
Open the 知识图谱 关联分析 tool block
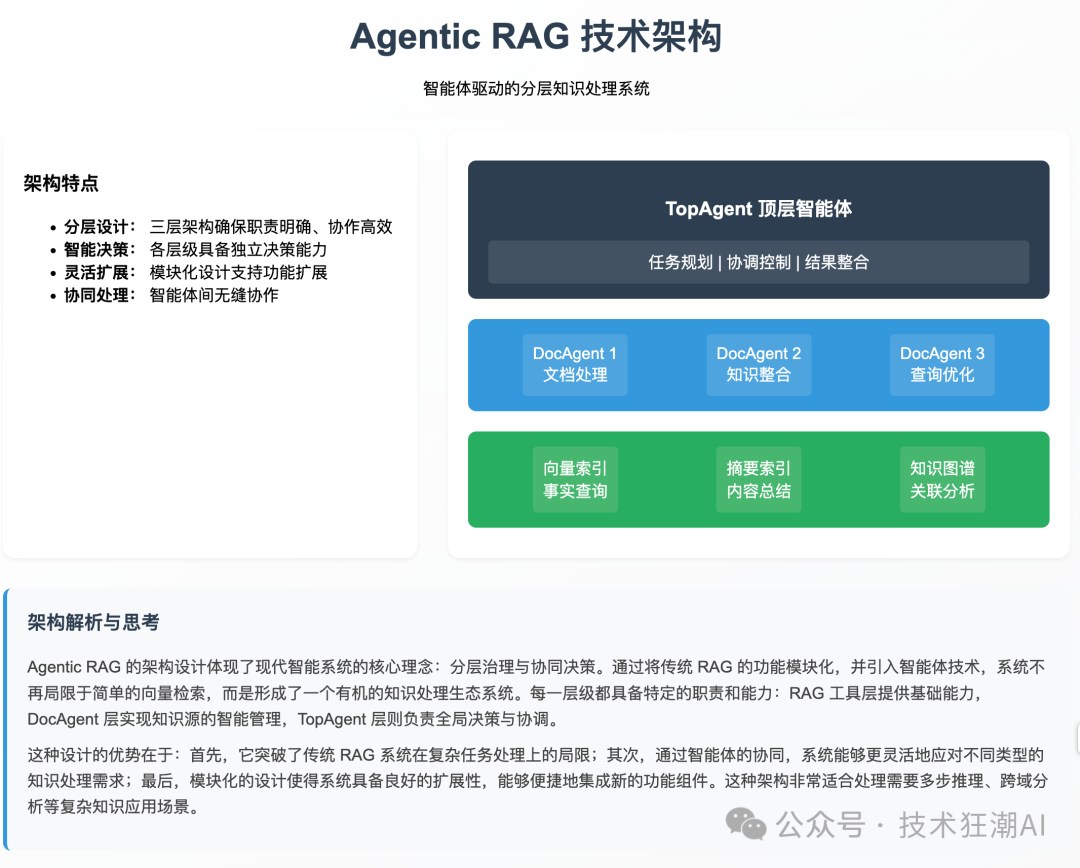tap(942, 480)
